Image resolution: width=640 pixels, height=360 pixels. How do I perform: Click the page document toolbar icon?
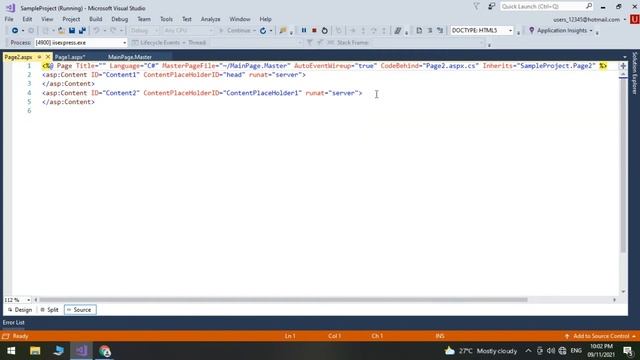click(x=419, y=31)
